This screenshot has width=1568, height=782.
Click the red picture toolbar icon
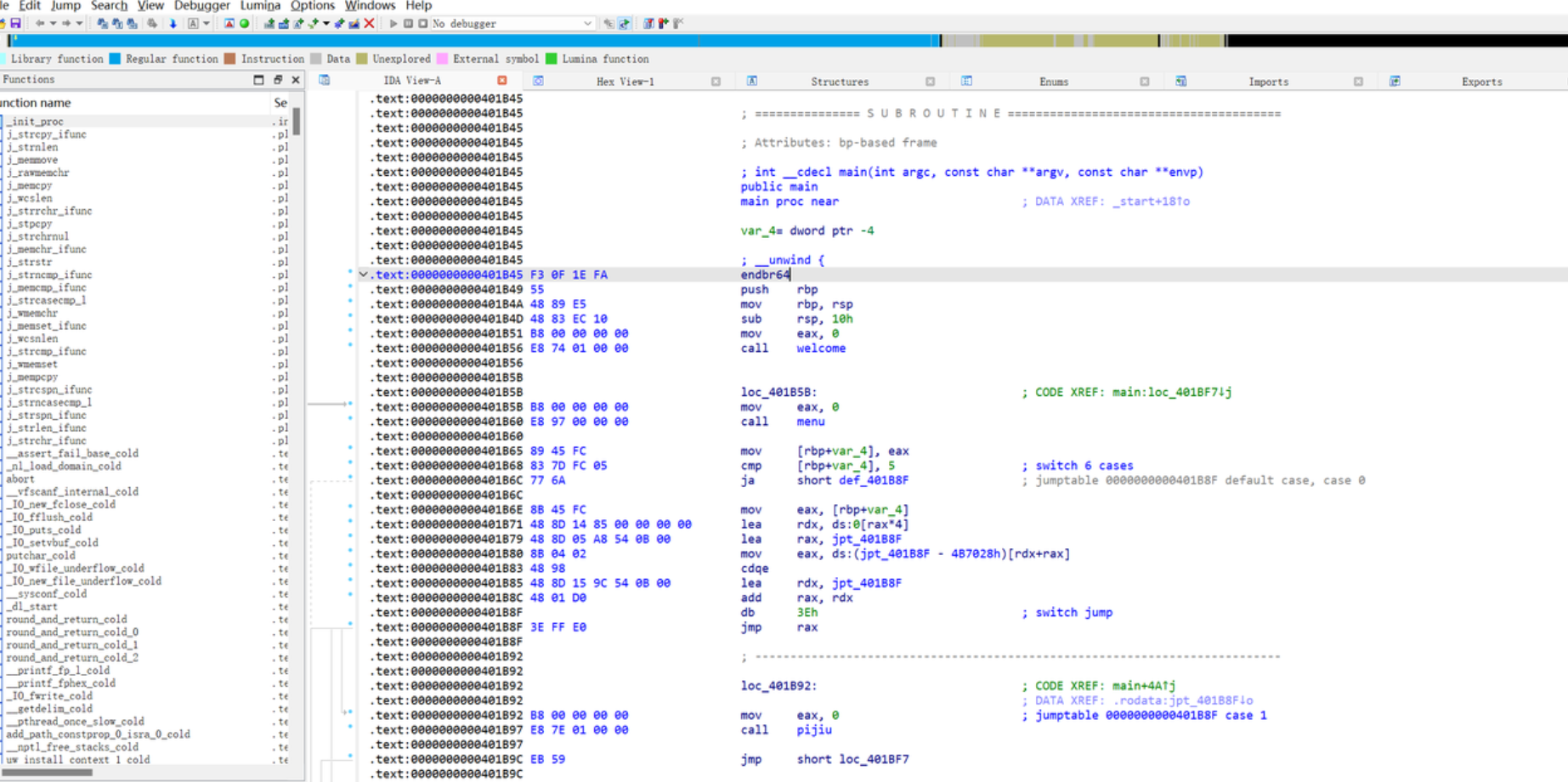coord(229,24)
